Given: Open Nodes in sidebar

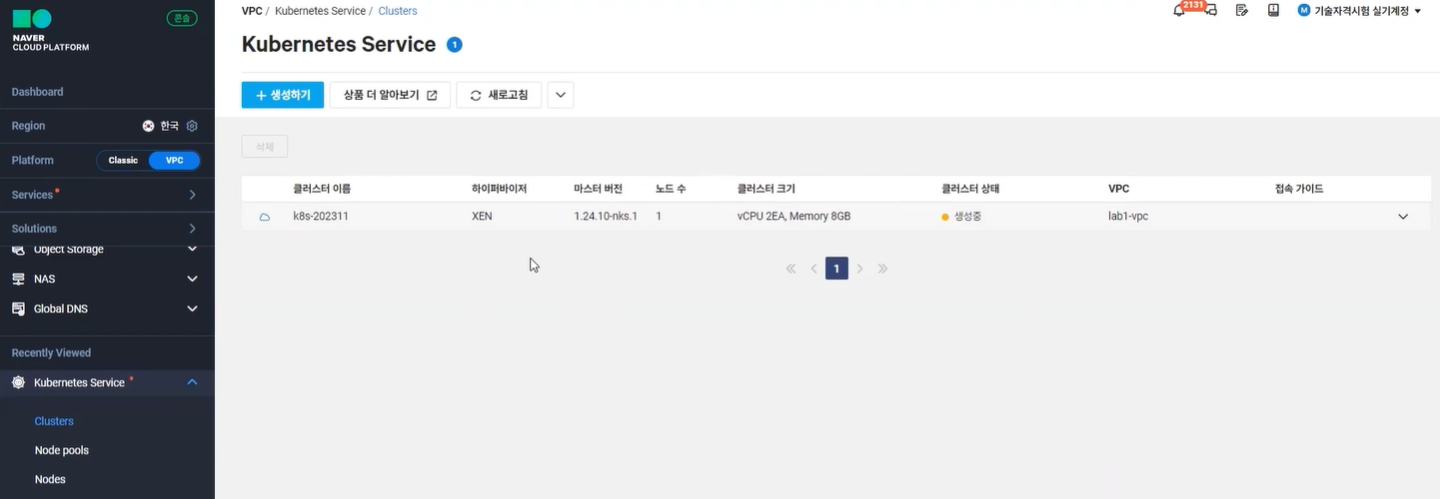Looking at the screenshot, I should click(x=50, y=479).
